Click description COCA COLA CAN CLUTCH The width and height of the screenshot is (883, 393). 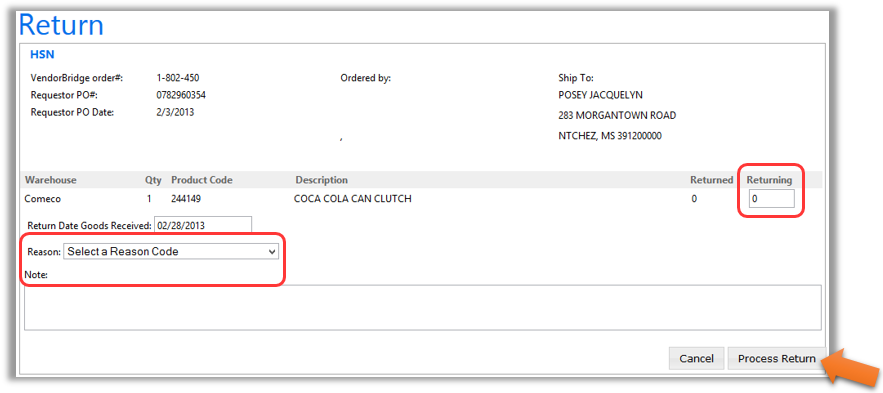[x=353, y=199]
